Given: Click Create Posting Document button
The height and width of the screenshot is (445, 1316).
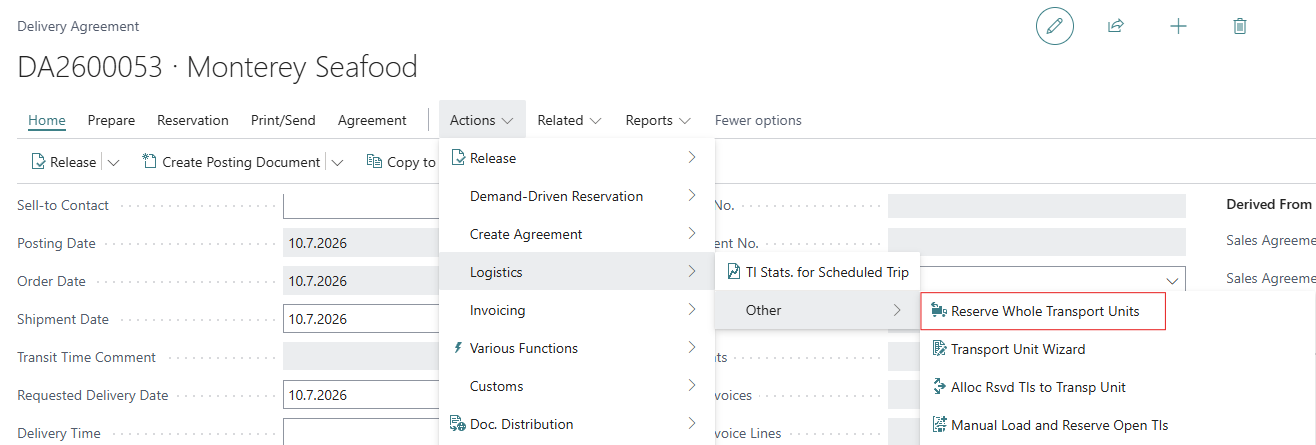Looking at the screenshot, I should (232, 162).
